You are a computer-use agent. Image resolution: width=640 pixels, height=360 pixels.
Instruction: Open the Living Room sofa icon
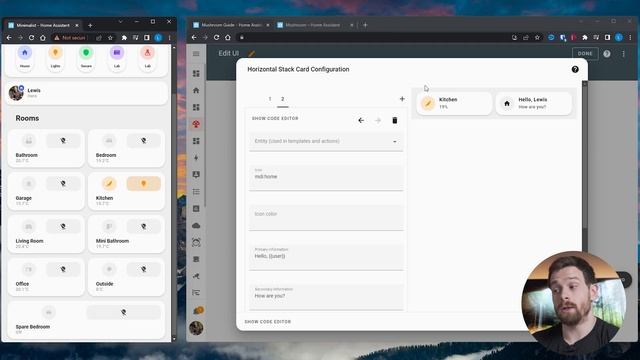tap(29, 227)
